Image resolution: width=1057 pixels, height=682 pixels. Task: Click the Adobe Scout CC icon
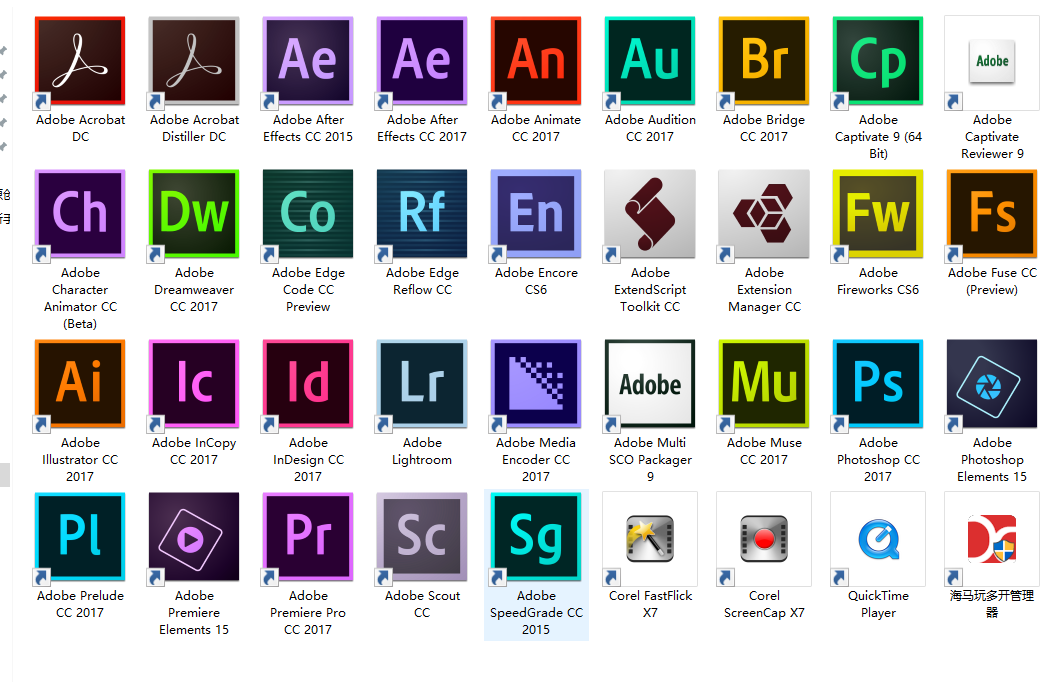422,537
